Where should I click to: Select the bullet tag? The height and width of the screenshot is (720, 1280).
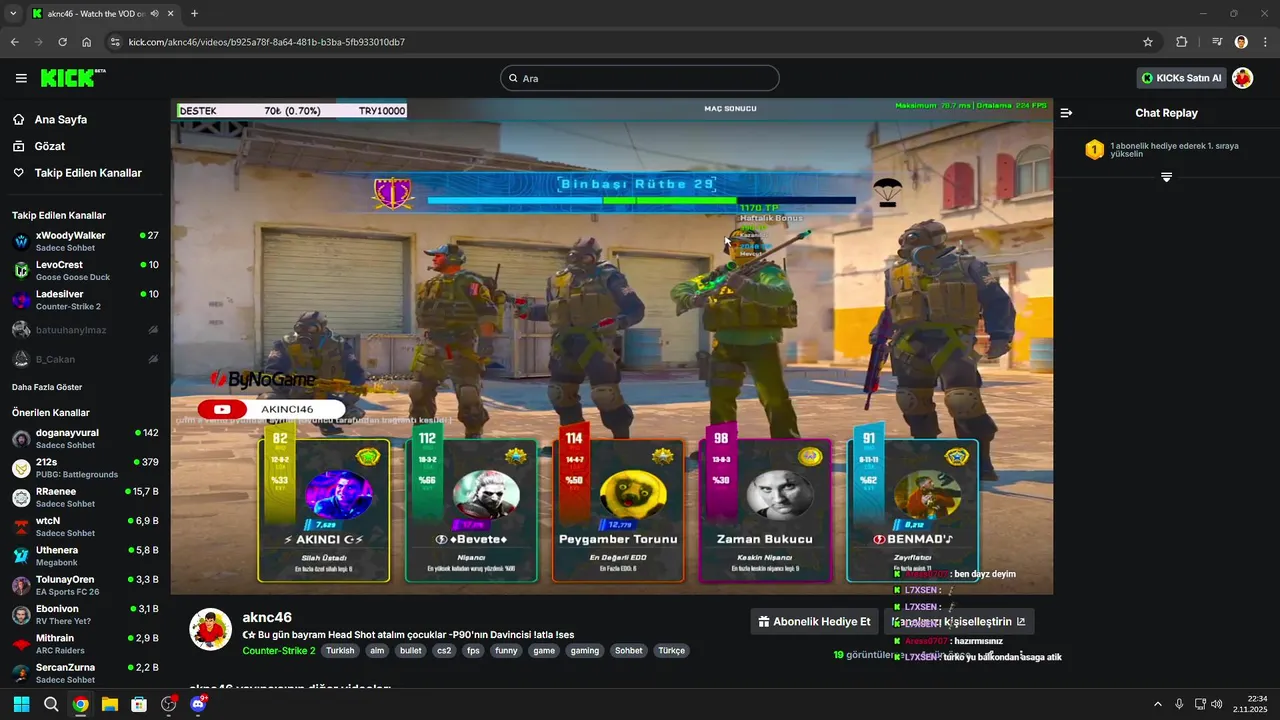[x=410, y=650]
